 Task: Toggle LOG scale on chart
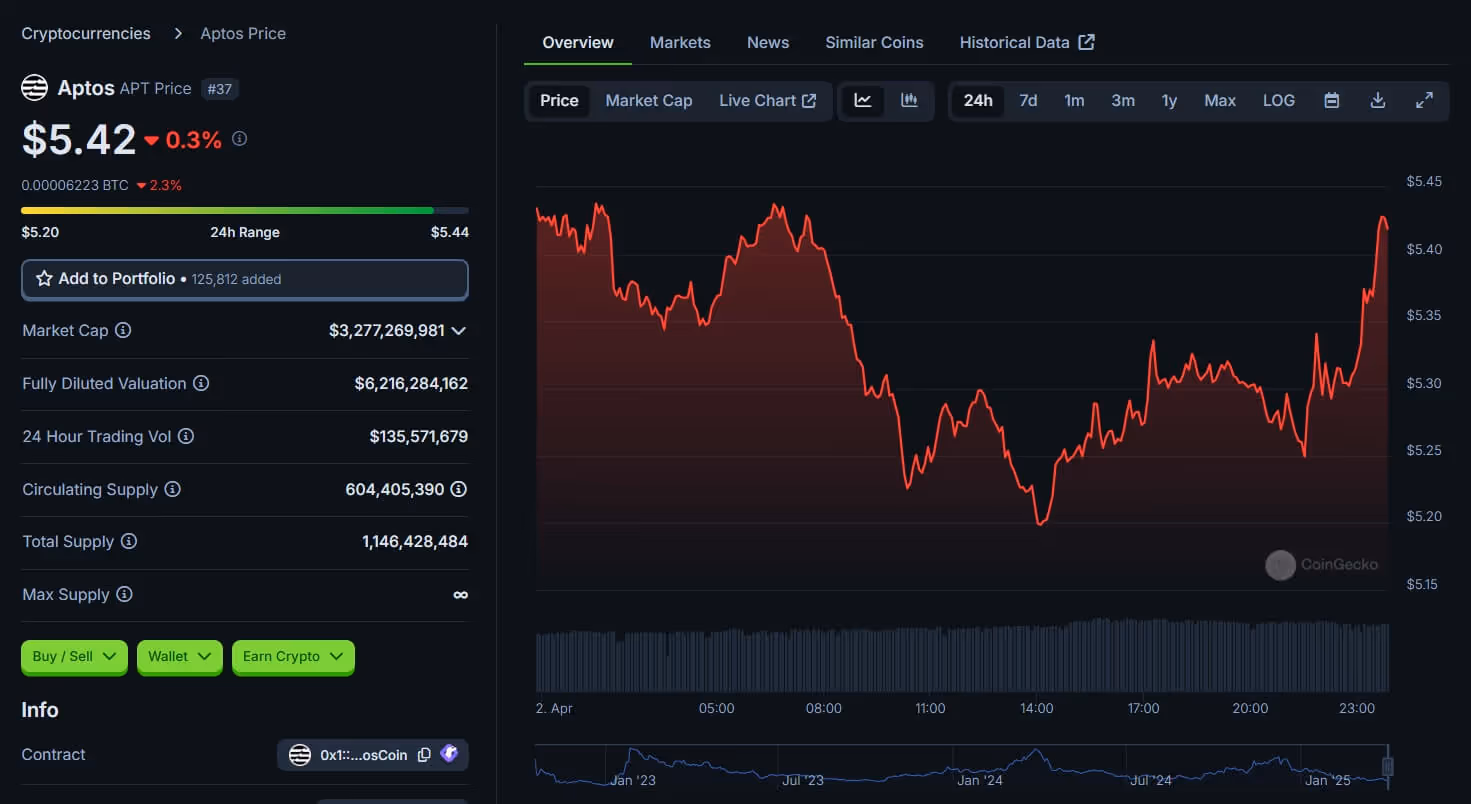click(x=1279, y=100)
